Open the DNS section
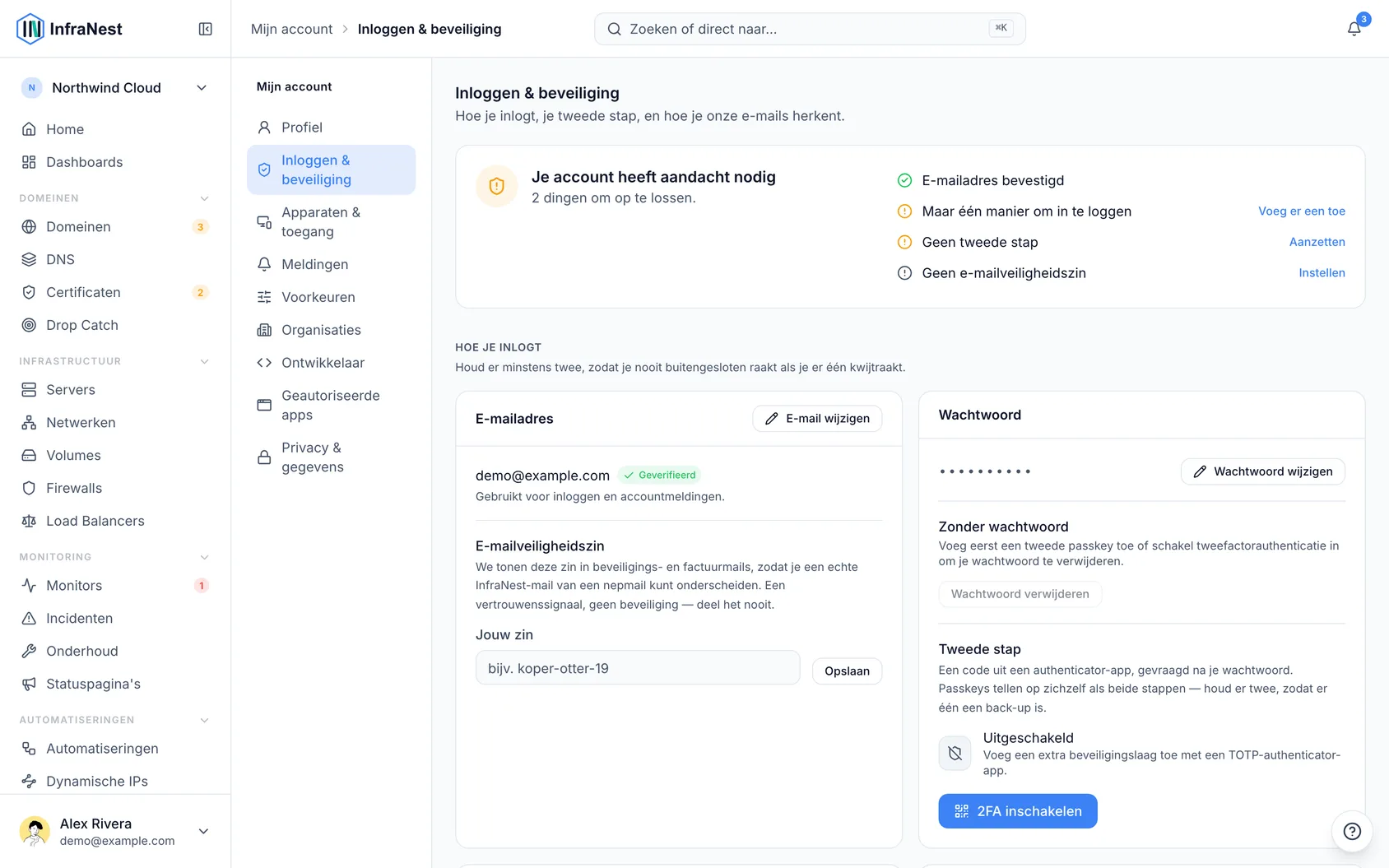1389x868 pixels. 115,259
